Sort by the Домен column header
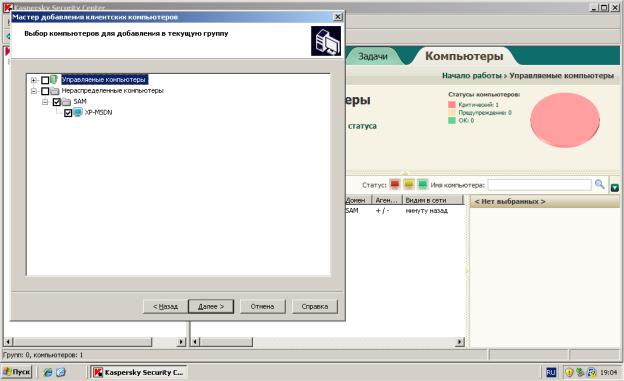624x381 pixels. click(x=358, y=200)
